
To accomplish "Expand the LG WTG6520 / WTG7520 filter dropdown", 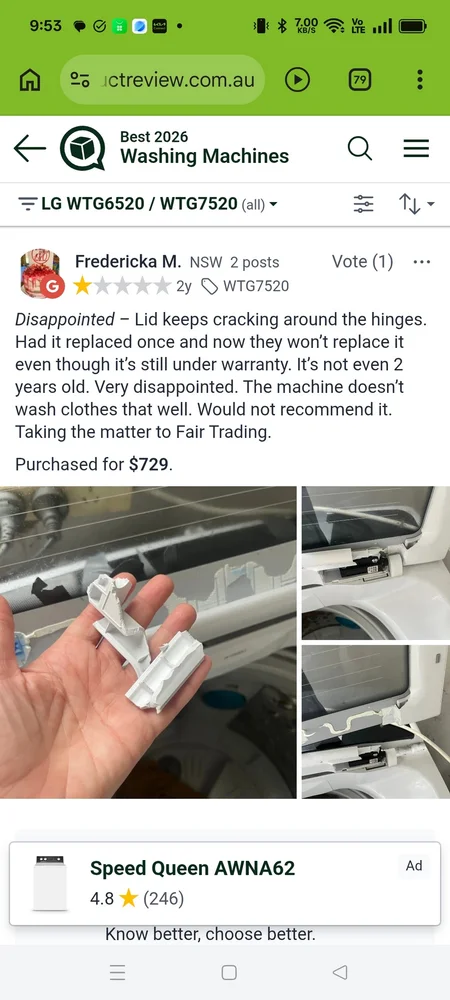I will (x=149, y=204).
